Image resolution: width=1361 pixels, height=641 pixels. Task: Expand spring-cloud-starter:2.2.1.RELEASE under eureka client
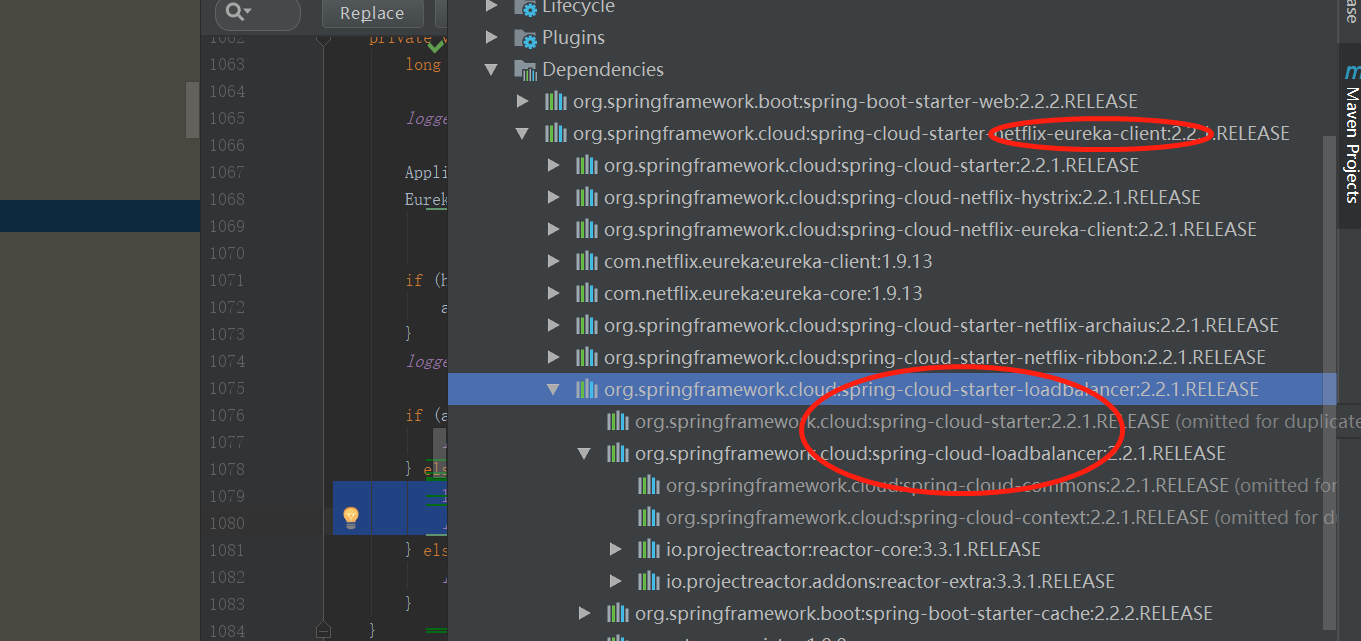click(554, 165)
